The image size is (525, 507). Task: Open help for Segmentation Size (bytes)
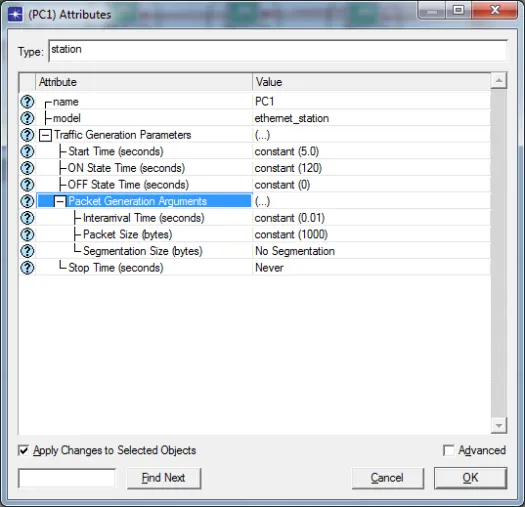click(x=27, y=251)
